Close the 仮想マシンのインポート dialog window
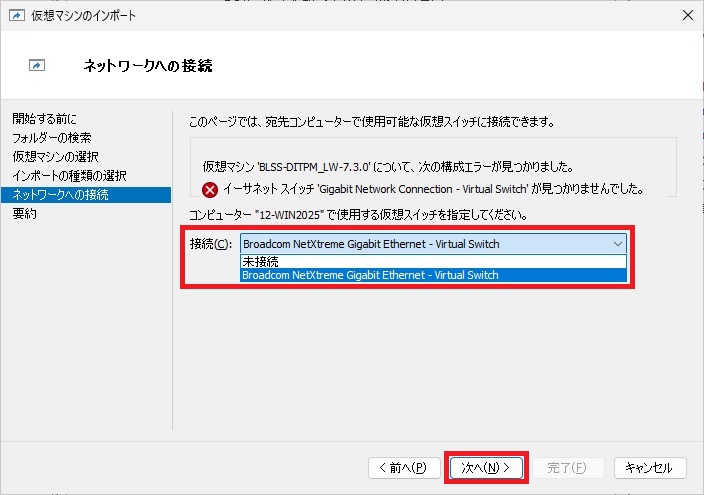This screenshot has width=704, height=495. point(687,16)
